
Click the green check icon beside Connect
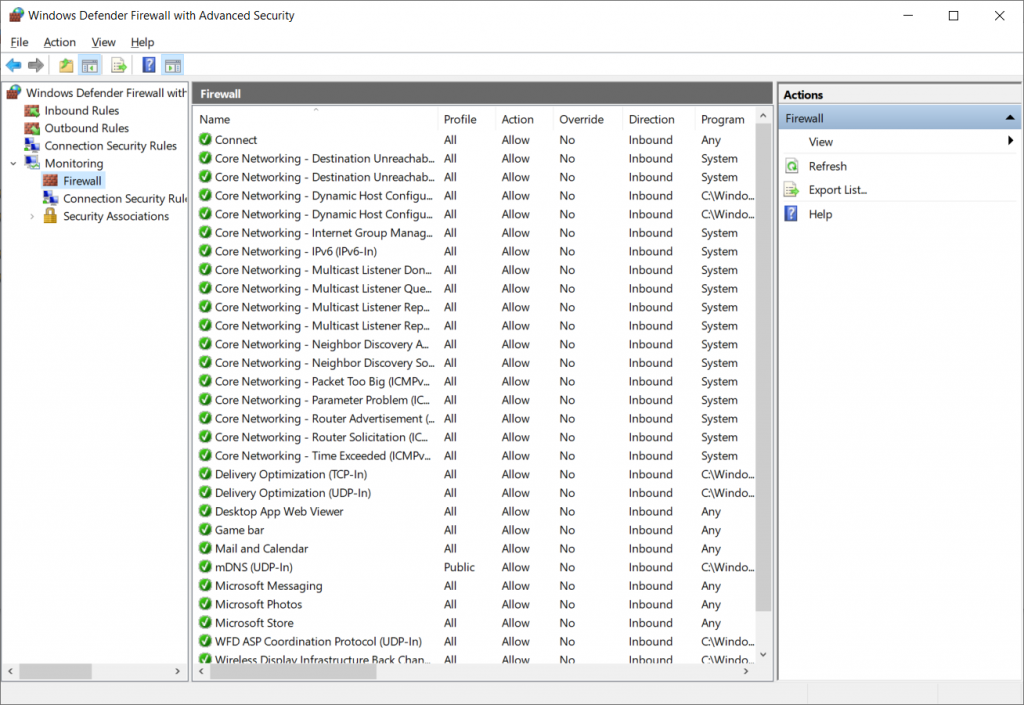(x=205, y=139)
